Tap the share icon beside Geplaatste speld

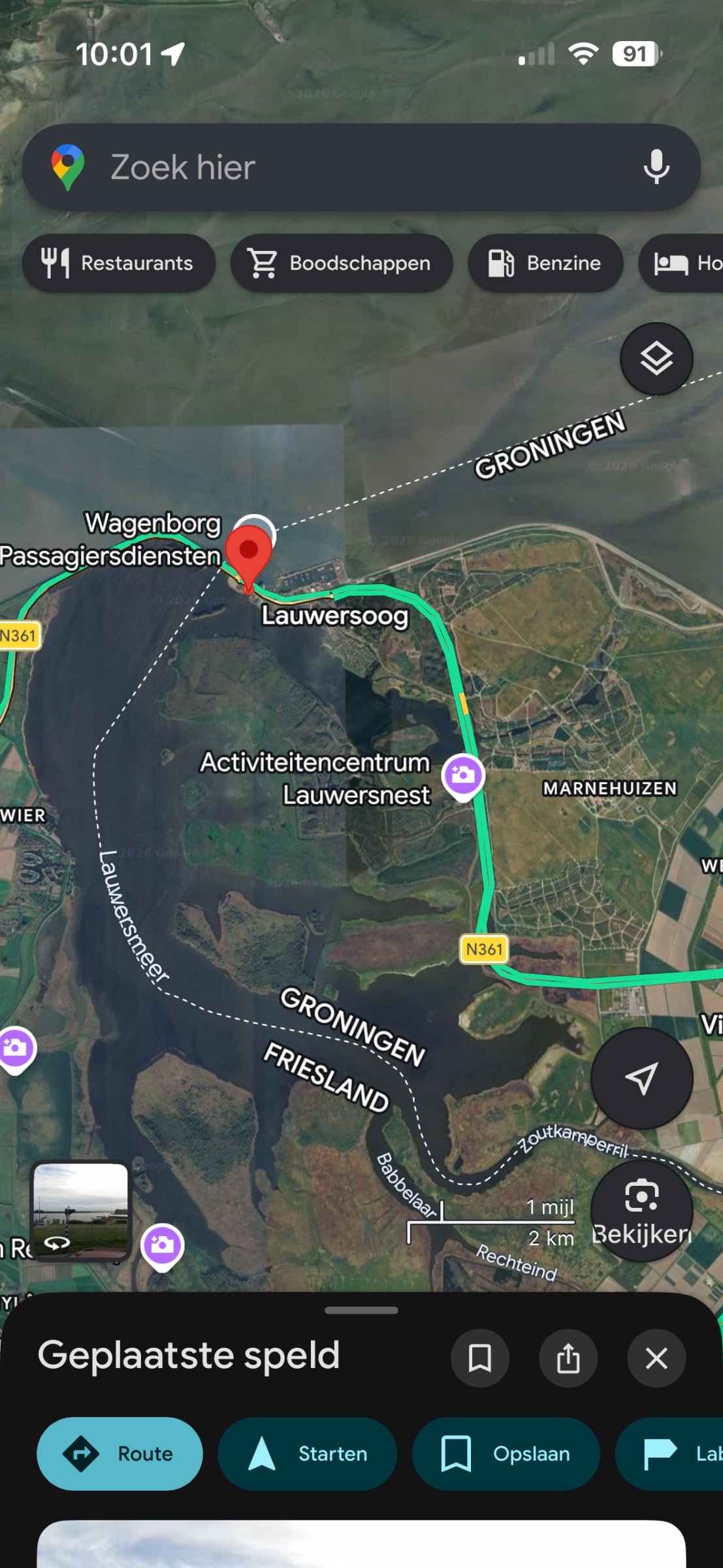click(x=568, y=1358)
